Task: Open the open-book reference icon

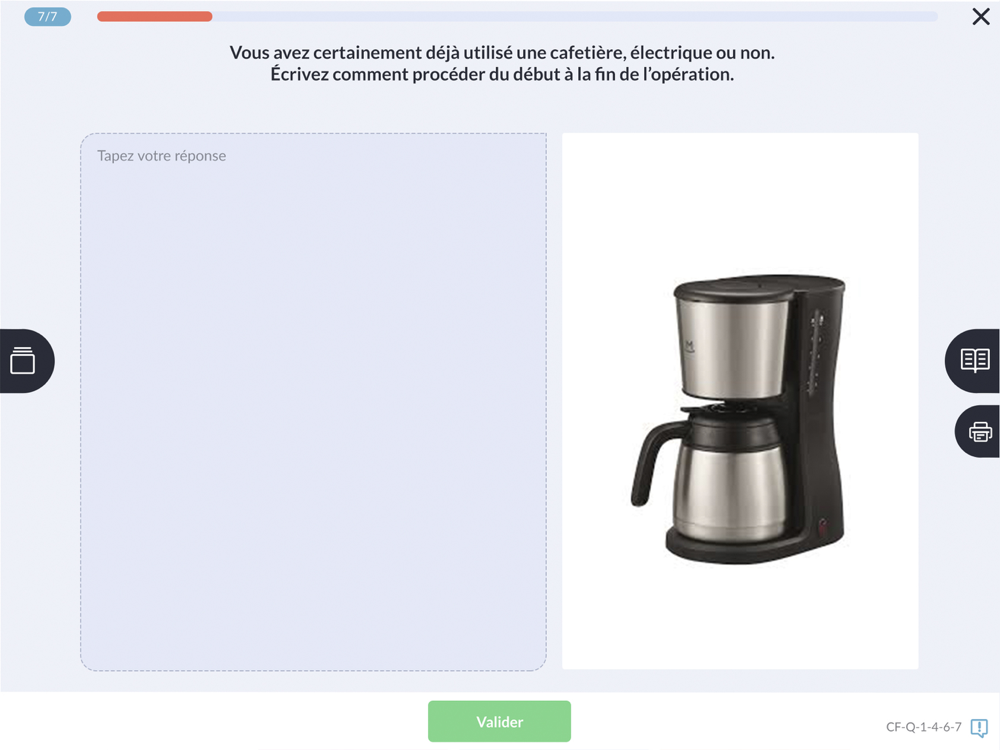Action: click(x=975, y=360)
